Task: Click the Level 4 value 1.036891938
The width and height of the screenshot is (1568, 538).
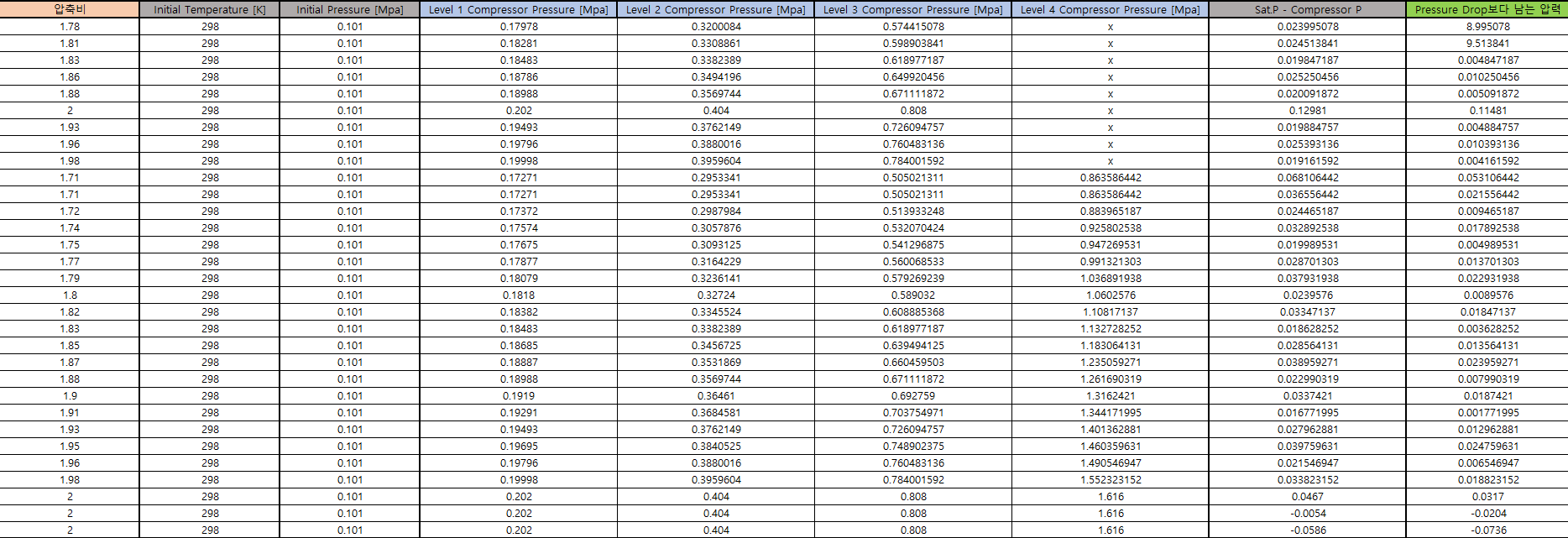Action: pos(1111,278)
